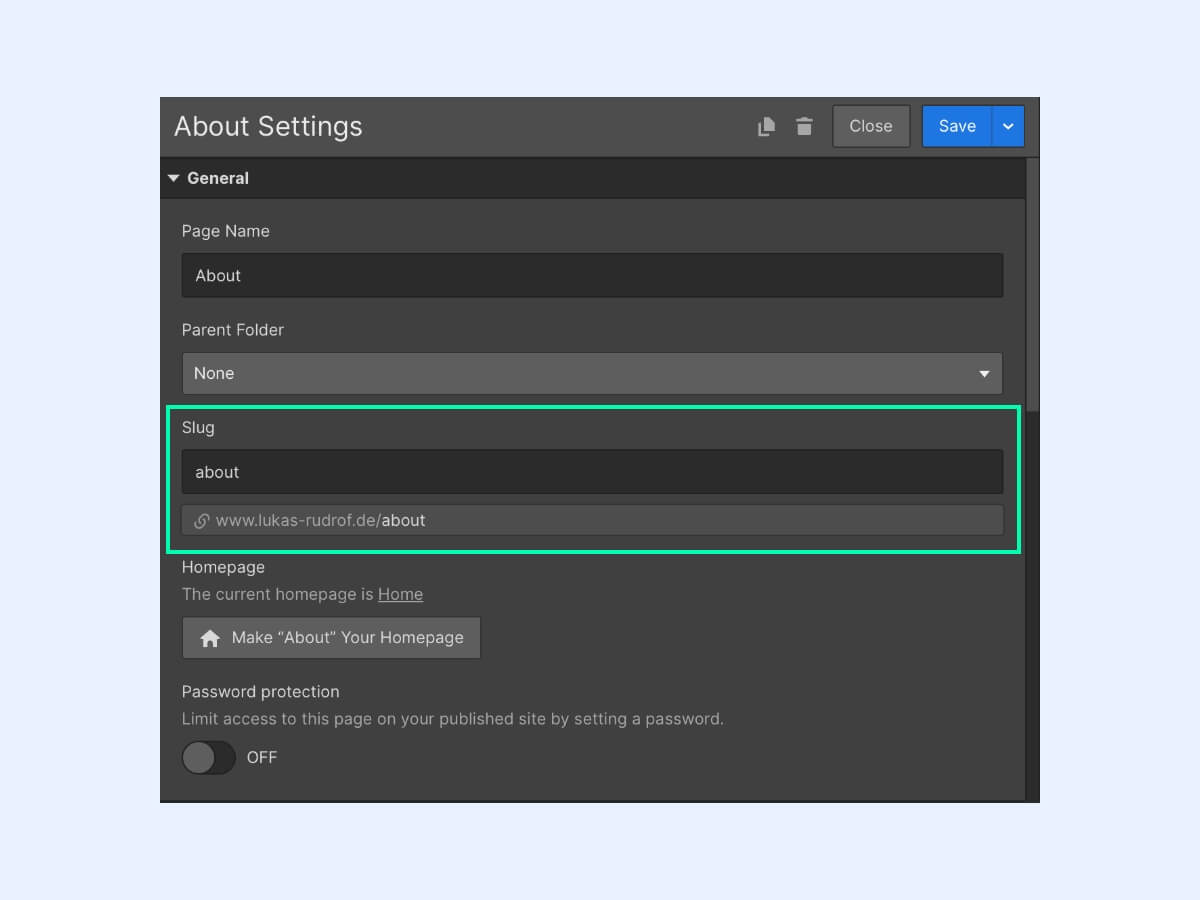The width and height of the screenshot is (1200, 900).
Task: Open the Parent Folder dropdown
Action: 592,373
